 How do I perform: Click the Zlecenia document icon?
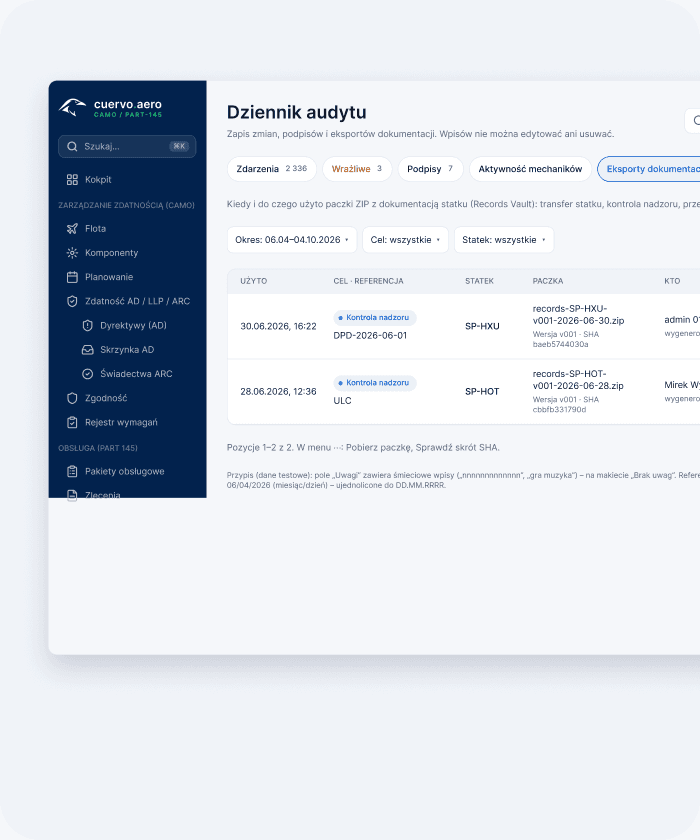tap(72, 494)
